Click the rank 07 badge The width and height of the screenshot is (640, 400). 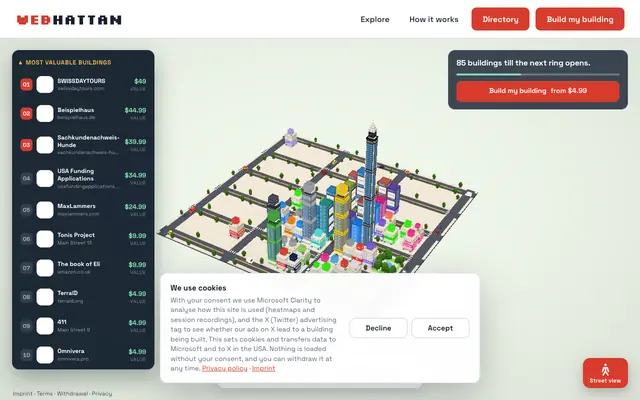(x=27, y=268)
